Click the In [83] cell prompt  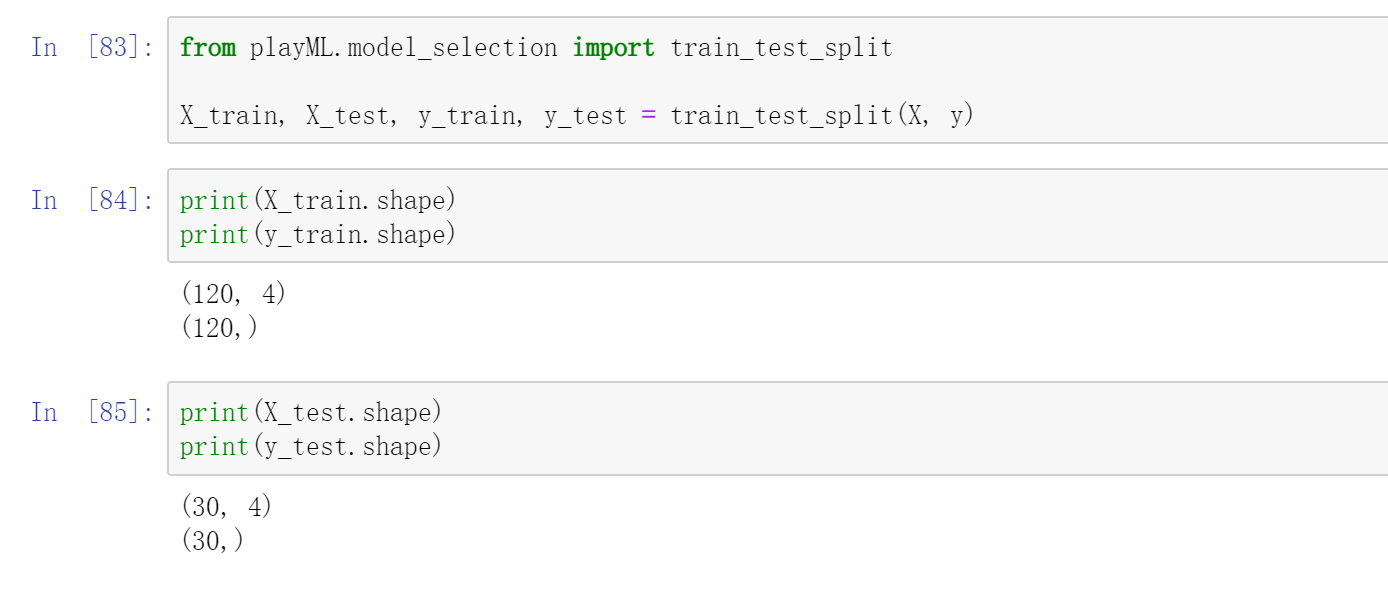coord(92,47)
